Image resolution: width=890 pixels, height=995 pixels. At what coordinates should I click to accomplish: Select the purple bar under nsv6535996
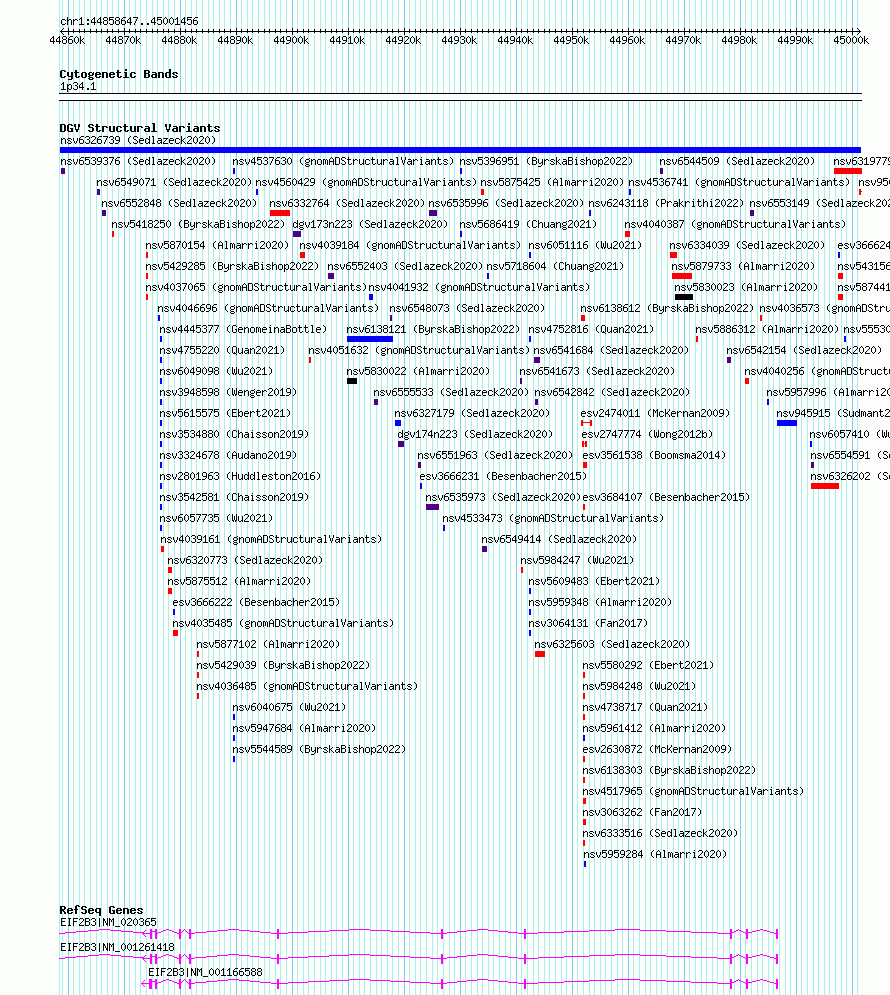coord(433,213)
